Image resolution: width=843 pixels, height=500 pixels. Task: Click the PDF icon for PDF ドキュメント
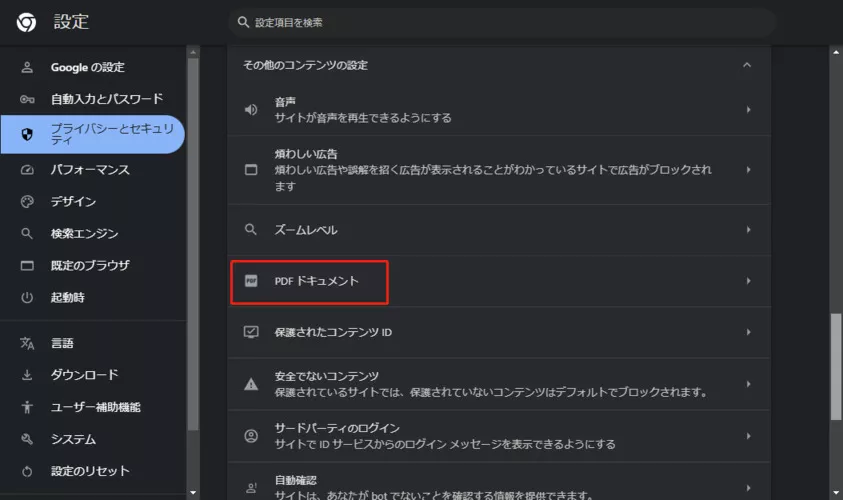point(251,281)
